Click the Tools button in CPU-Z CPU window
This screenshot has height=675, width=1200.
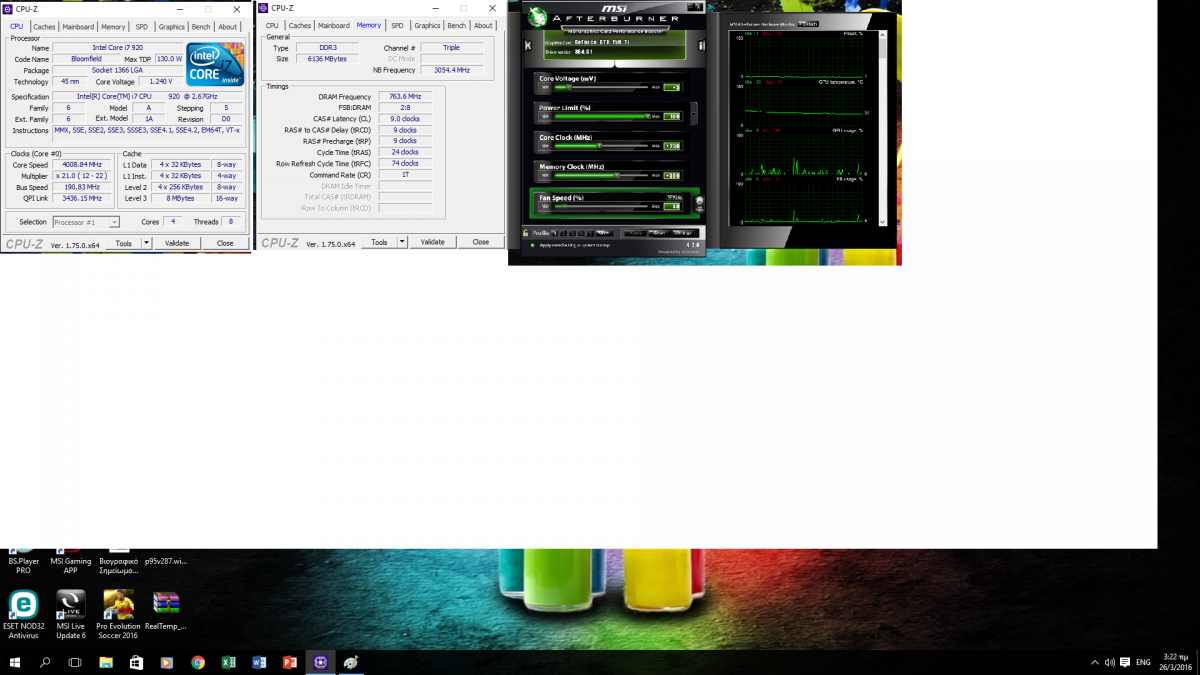pyautogui.click(x=124, y=243)
